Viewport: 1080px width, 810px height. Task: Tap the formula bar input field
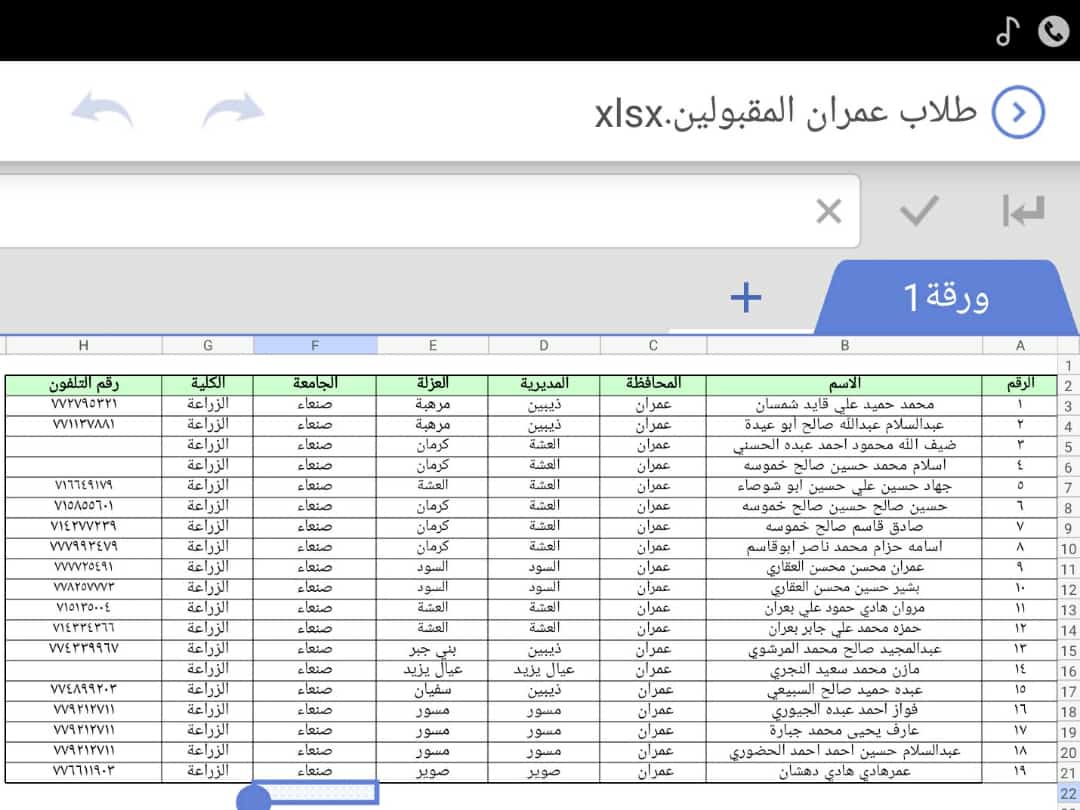(430, 211)
